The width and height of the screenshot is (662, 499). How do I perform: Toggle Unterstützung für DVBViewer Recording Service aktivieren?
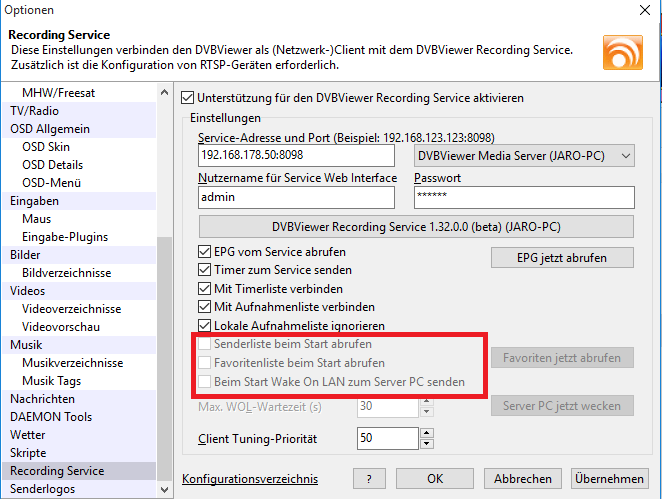pyautogui.click(x=187, y=98)
